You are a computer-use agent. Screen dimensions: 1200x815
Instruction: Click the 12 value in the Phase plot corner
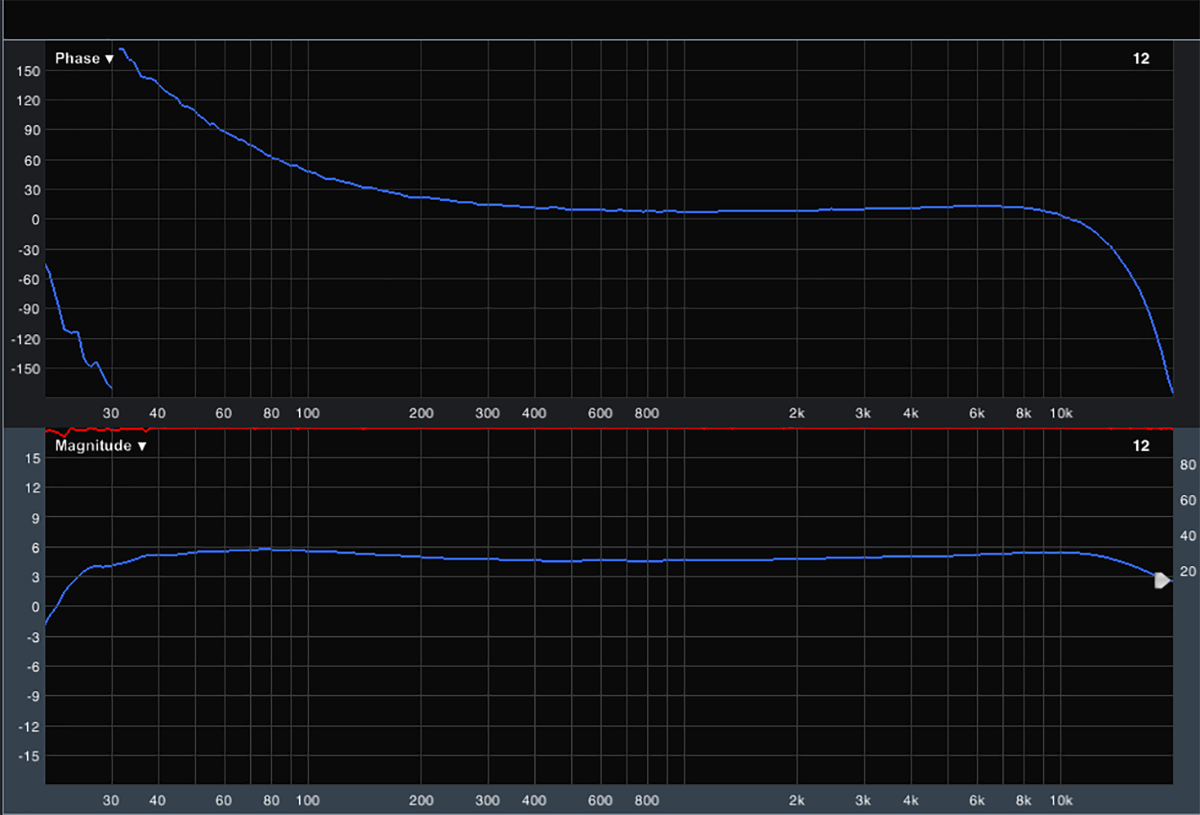(x=1141, y=59)
